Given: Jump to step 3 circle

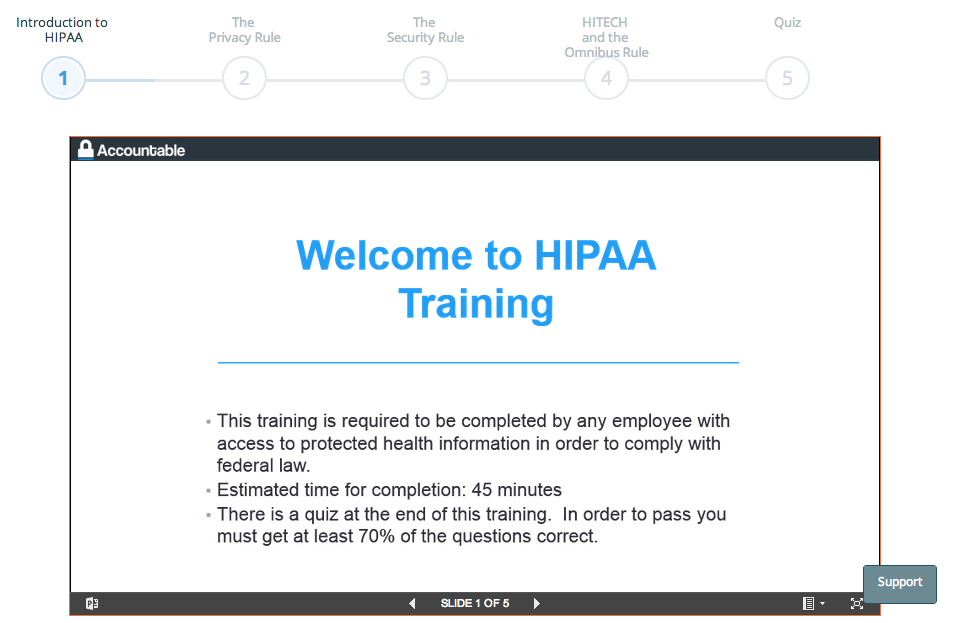Looking at the screenshot, I should click(x=425, y=78).
